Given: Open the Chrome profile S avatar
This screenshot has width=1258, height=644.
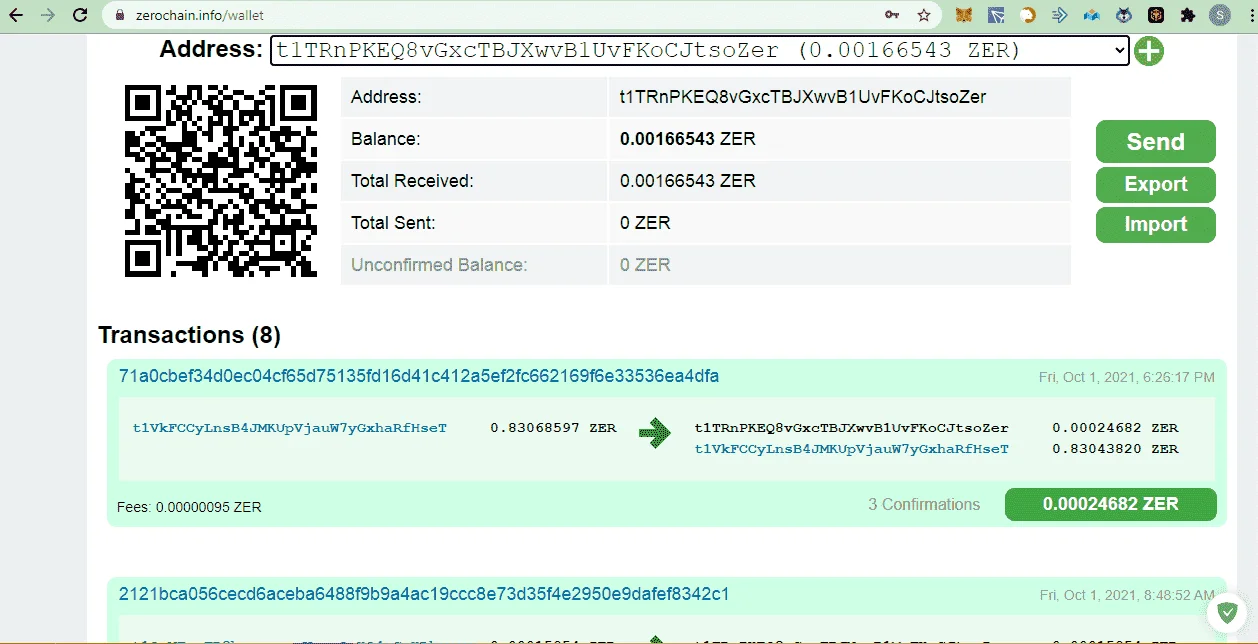Looking at the screenshot, I should 1220,16.
